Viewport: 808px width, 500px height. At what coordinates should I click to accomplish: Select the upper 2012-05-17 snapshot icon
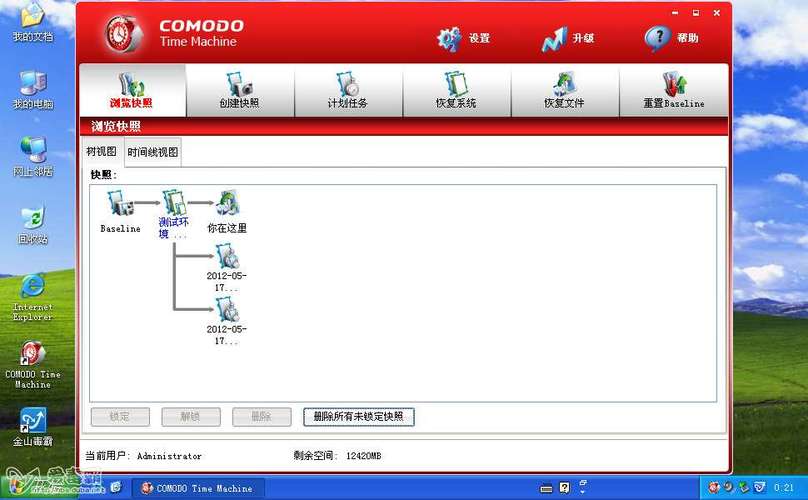click(227, 256)
